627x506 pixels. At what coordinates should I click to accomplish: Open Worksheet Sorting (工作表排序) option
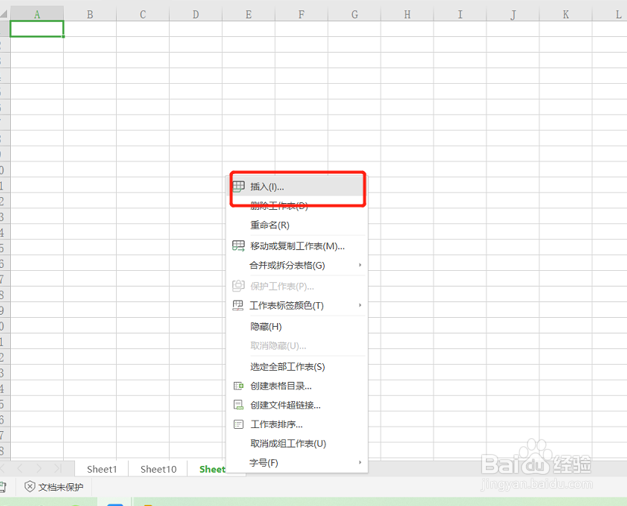click(x=297, y=424)
